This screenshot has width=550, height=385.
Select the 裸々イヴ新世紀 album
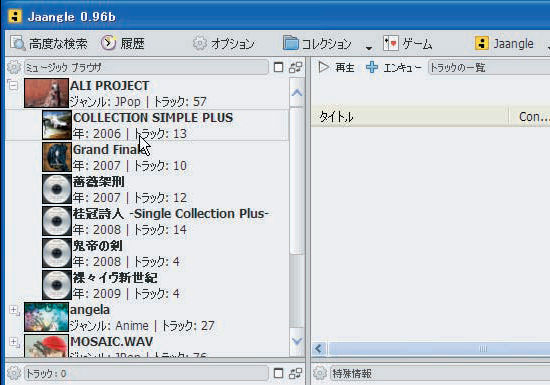coord(115,278)
